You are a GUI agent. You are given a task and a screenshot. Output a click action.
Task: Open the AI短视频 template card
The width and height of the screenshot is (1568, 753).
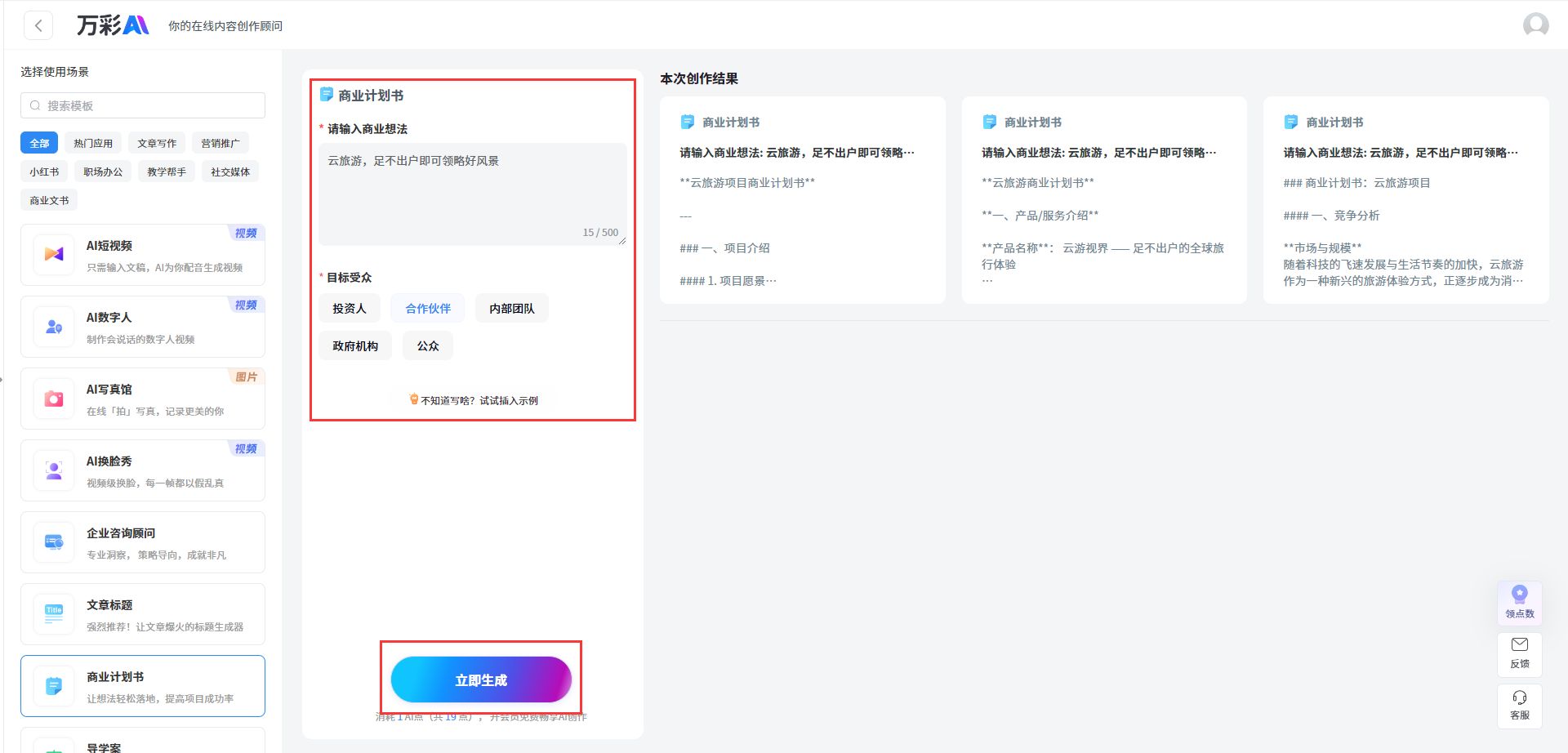(143, 255)
